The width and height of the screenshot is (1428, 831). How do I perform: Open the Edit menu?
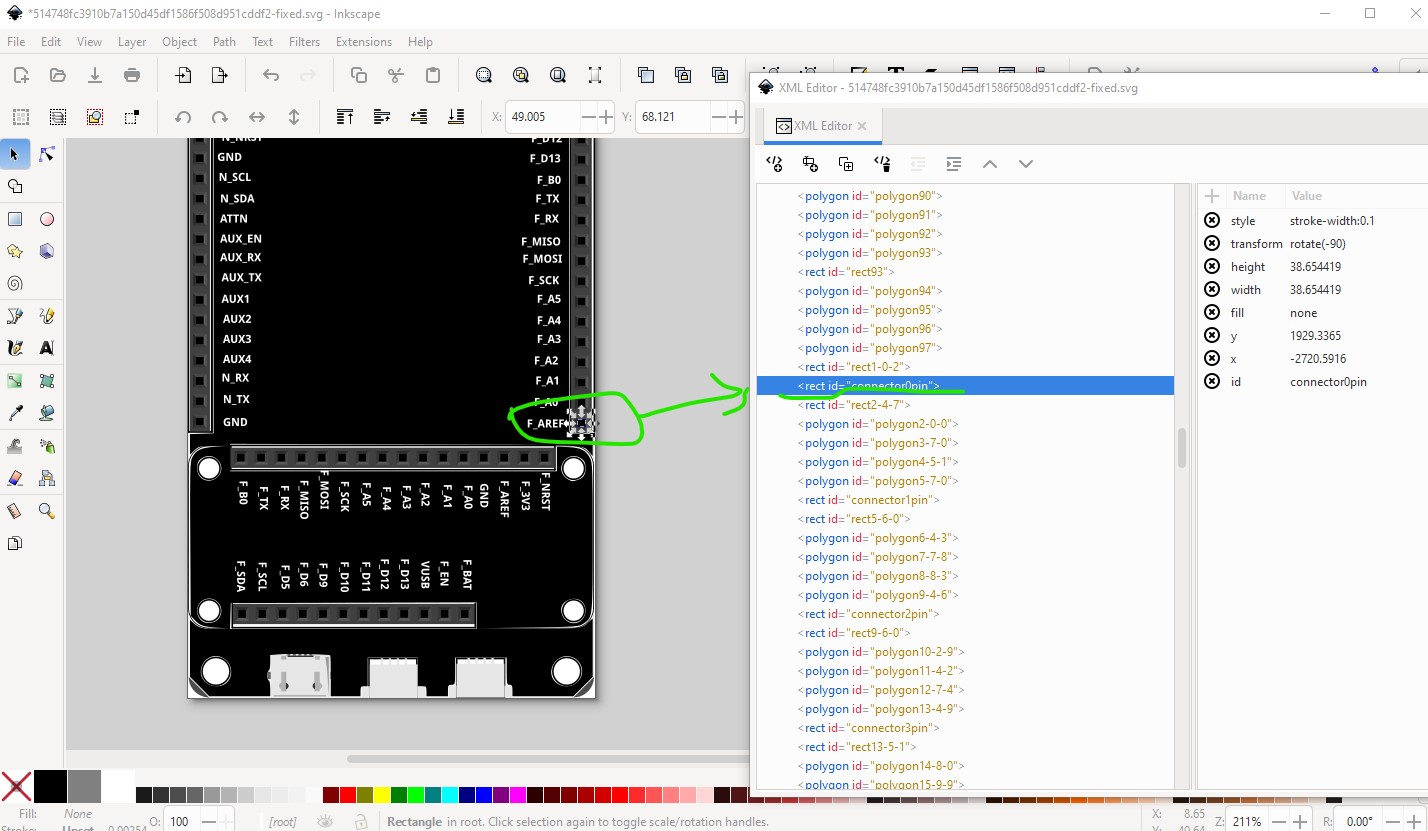51,42
